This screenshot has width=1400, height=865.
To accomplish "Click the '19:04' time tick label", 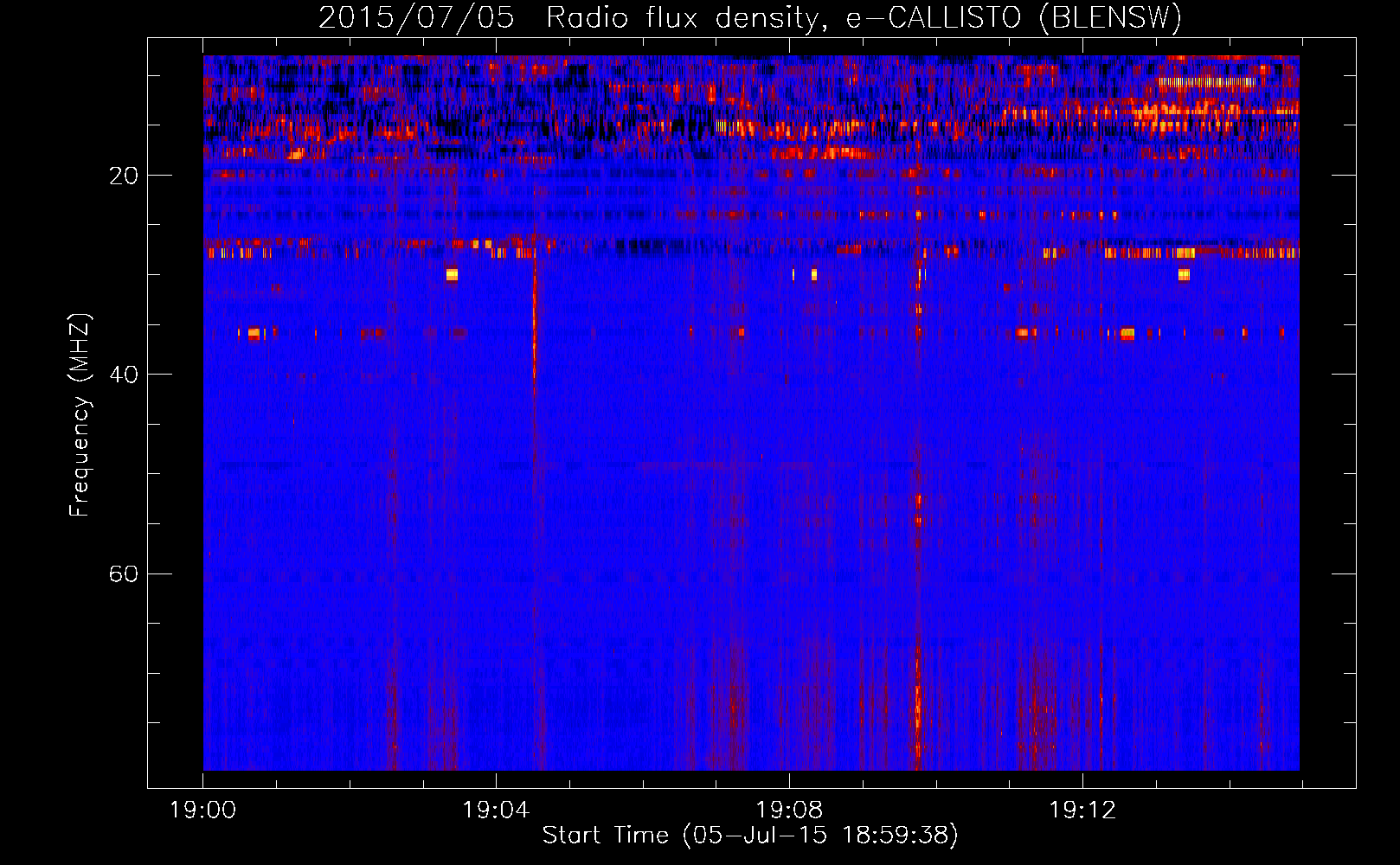I will click(x=496, y=811).
